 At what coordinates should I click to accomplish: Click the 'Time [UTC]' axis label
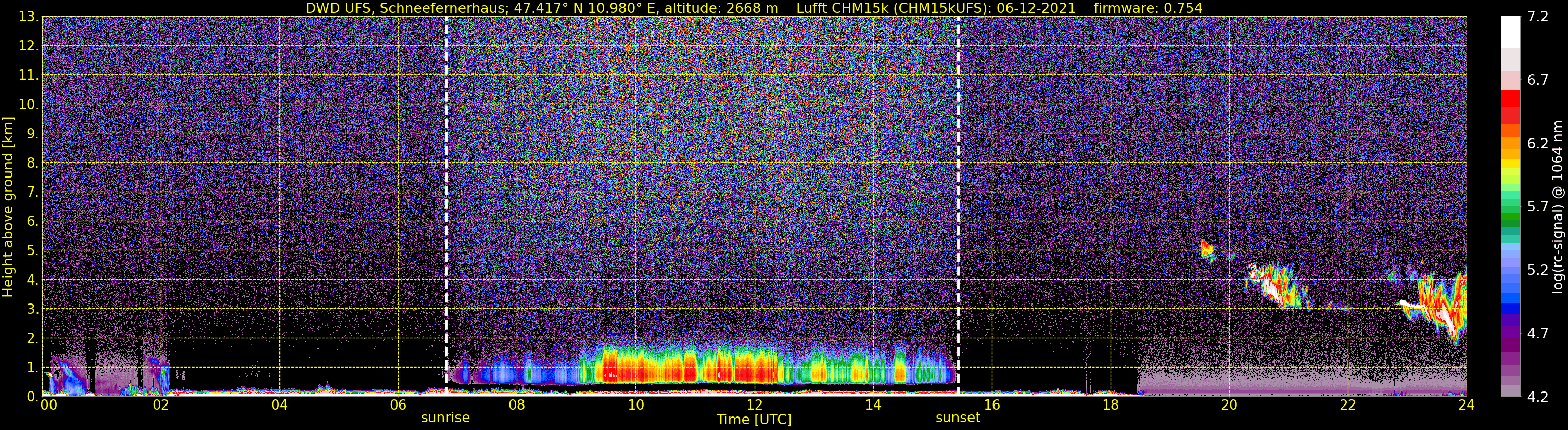click(x=754, y=420)
